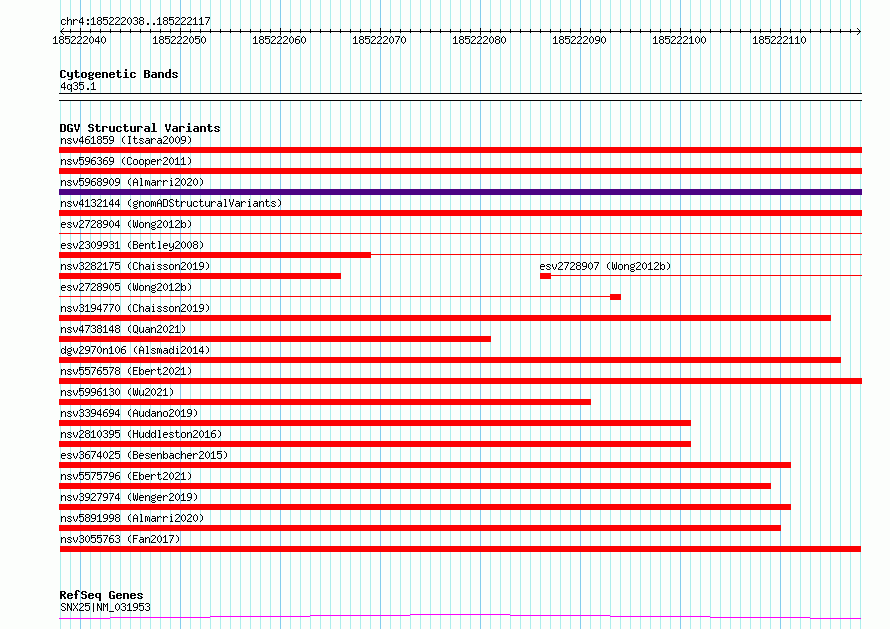890x629 pixels.
Task: Click ruler position 185222070
Action: click(379, 40)
